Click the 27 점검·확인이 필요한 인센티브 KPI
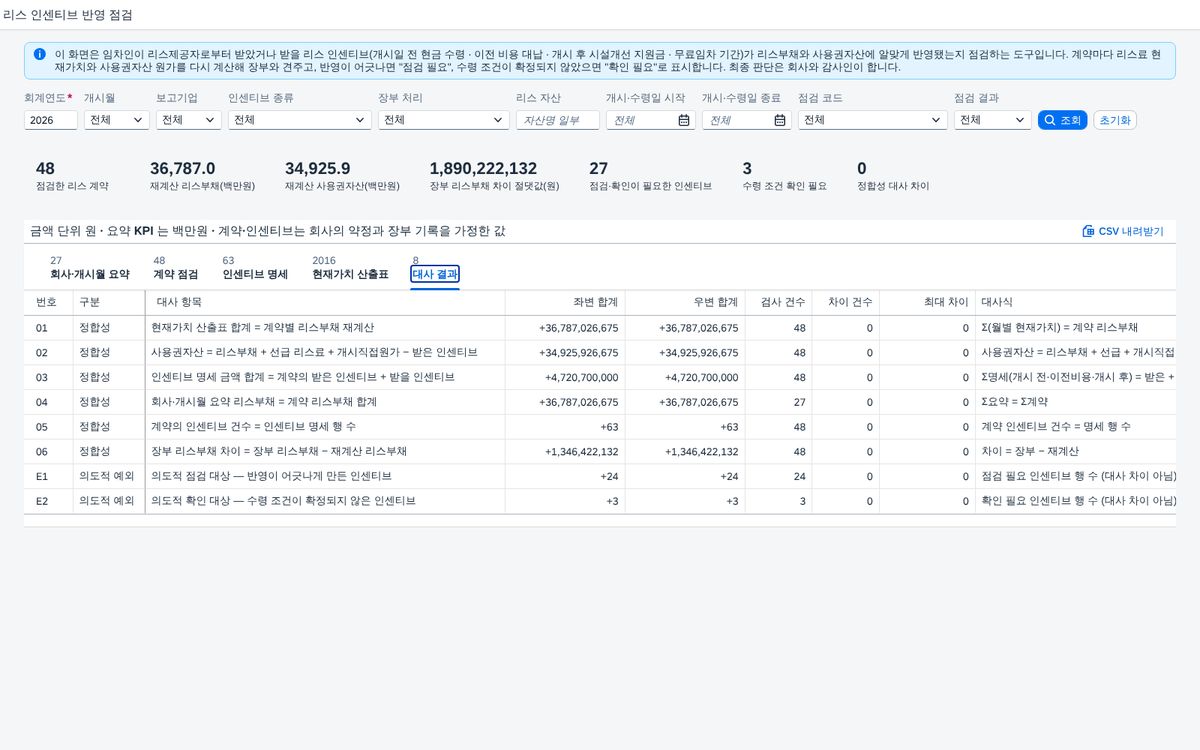Viewport: 1200px width, 750px height. click(650, 176)
